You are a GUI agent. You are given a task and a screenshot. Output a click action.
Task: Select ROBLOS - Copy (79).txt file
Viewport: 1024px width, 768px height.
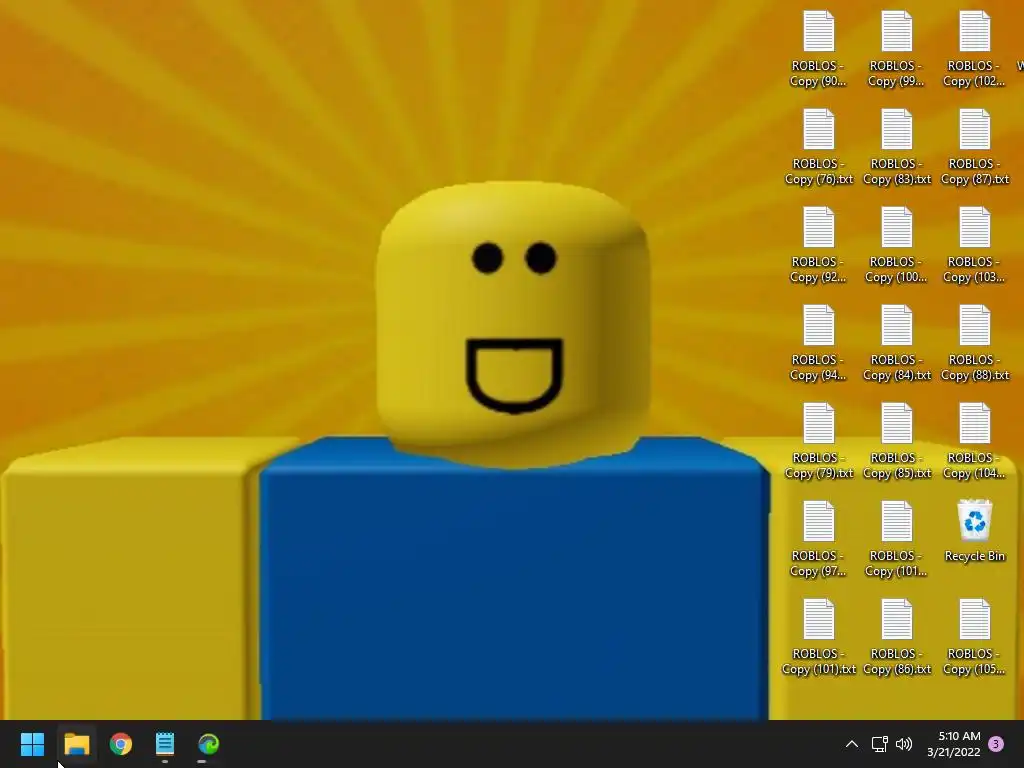(x=818, y=441)
